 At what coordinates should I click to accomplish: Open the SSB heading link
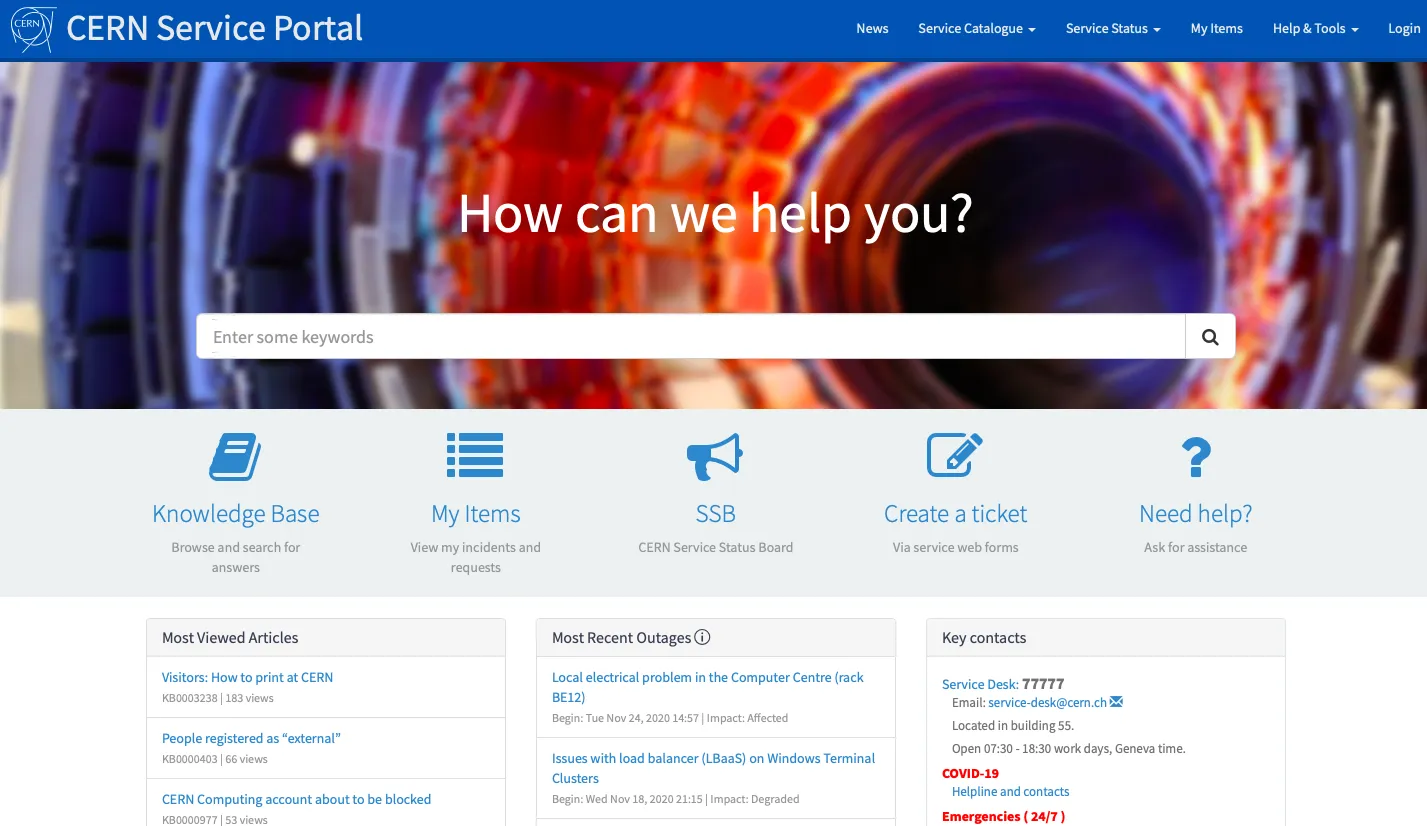coord(716,514)
